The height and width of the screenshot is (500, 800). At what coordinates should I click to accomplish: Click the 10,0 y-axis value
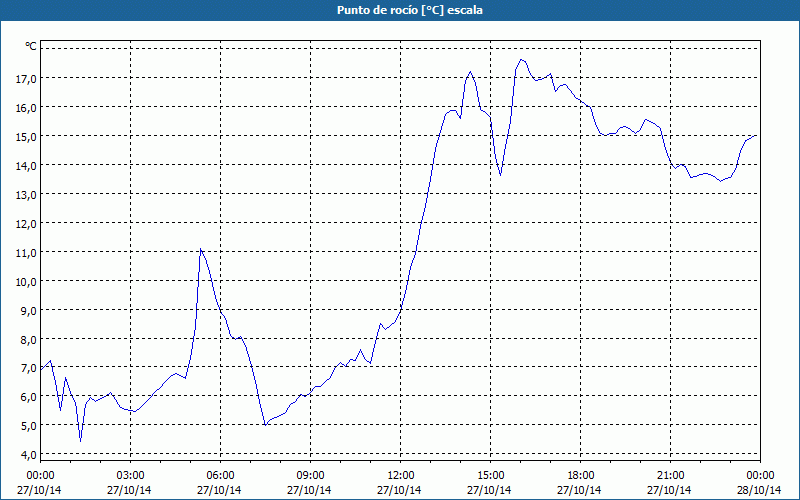(x=28, y=282)
